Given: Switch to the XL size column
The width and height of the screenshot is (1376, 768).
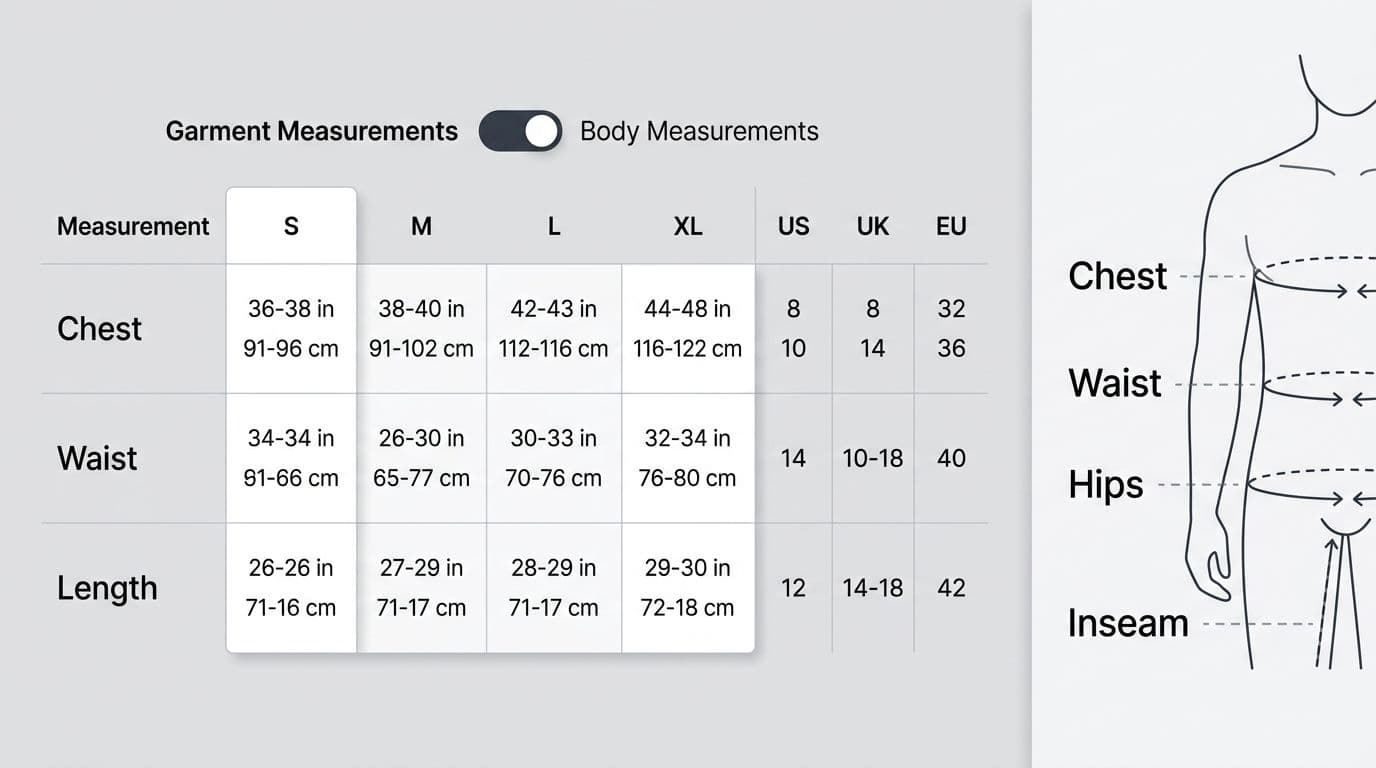Looking at the screenshot, I should pos(688,226).
